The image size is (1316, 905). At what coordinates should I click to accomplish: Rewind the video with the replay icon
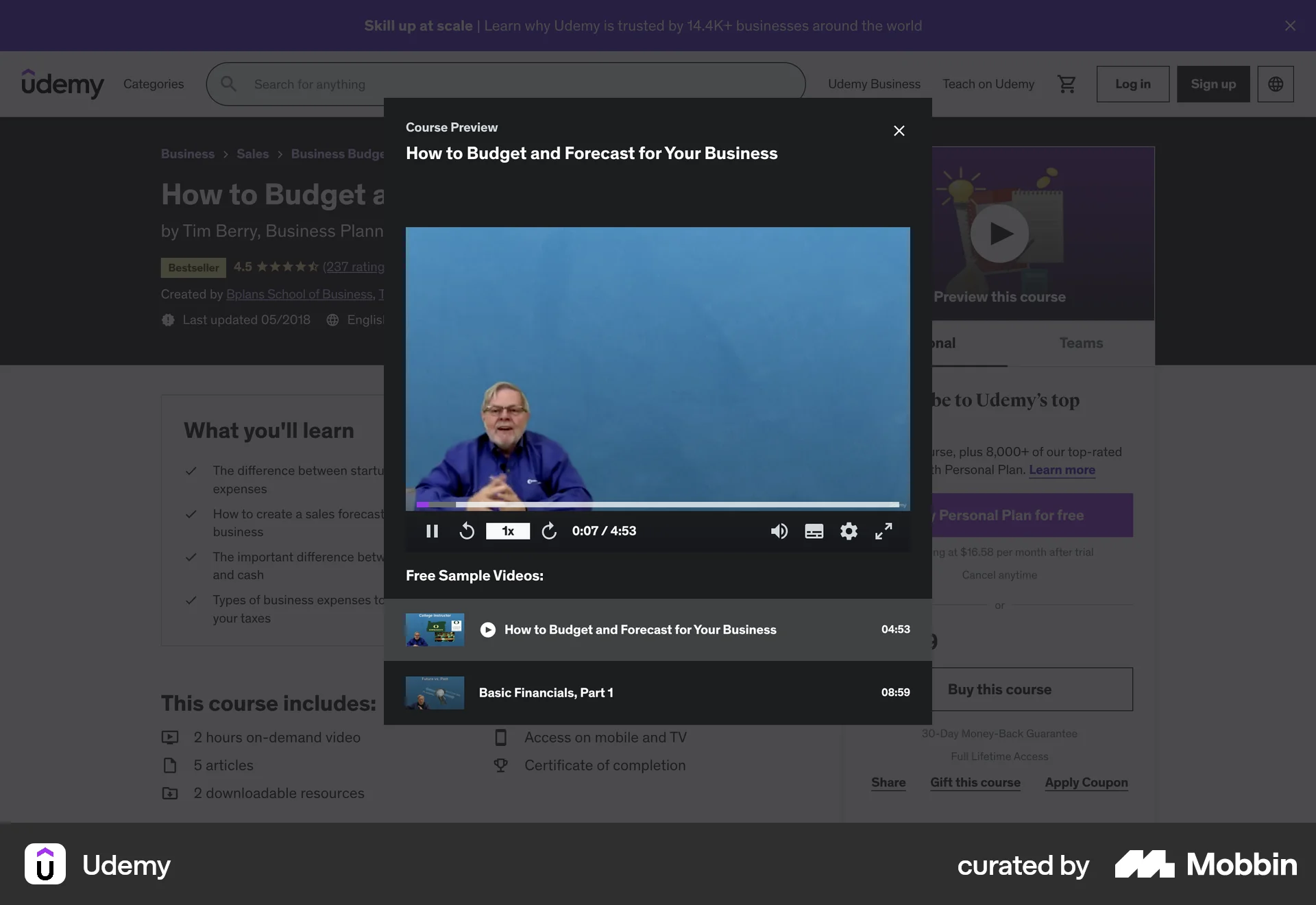click(467, 531)
